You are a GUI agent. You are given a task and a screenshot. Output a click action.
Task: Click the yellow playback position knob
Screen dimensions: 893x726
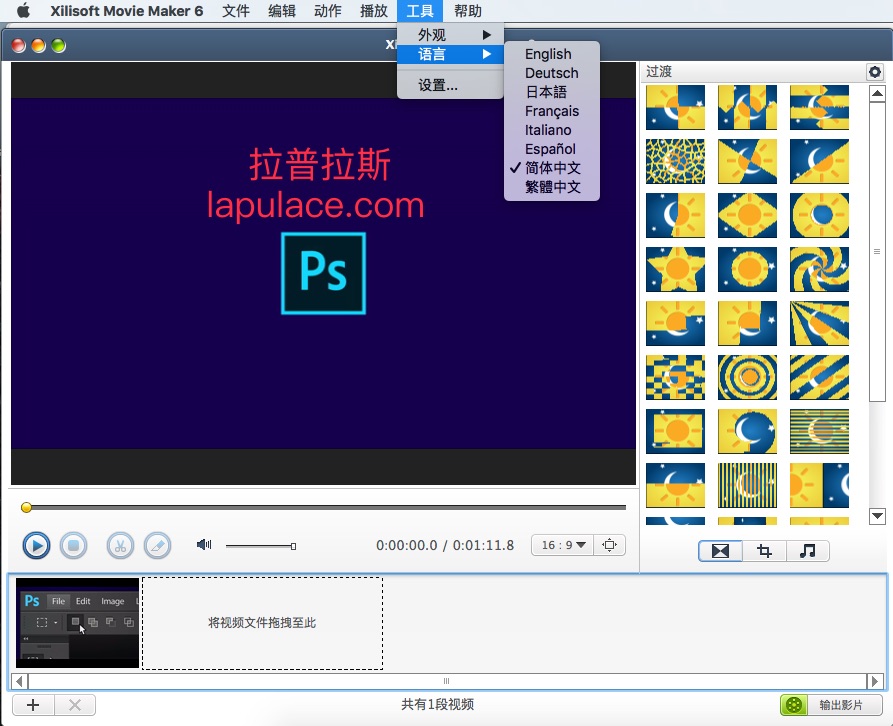coord(26,507)
